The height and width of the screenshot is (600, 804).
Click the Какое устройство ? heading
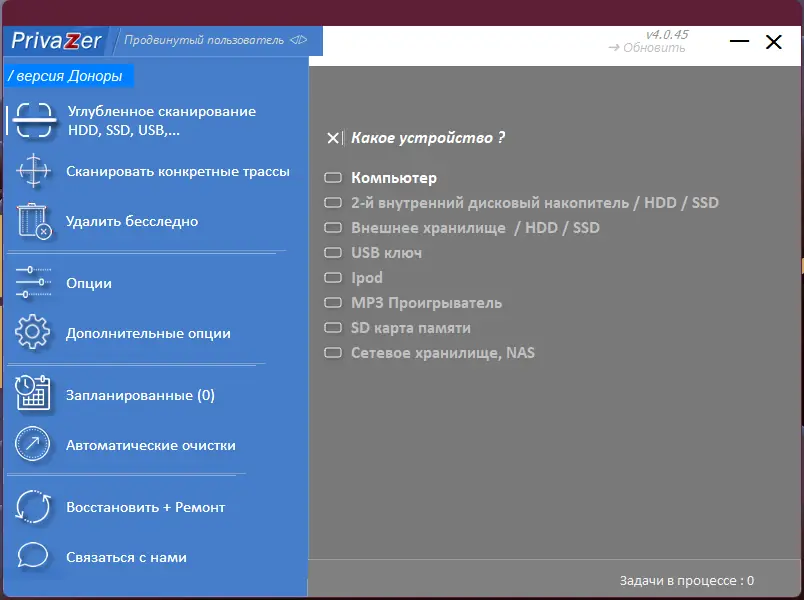point(428,138)
